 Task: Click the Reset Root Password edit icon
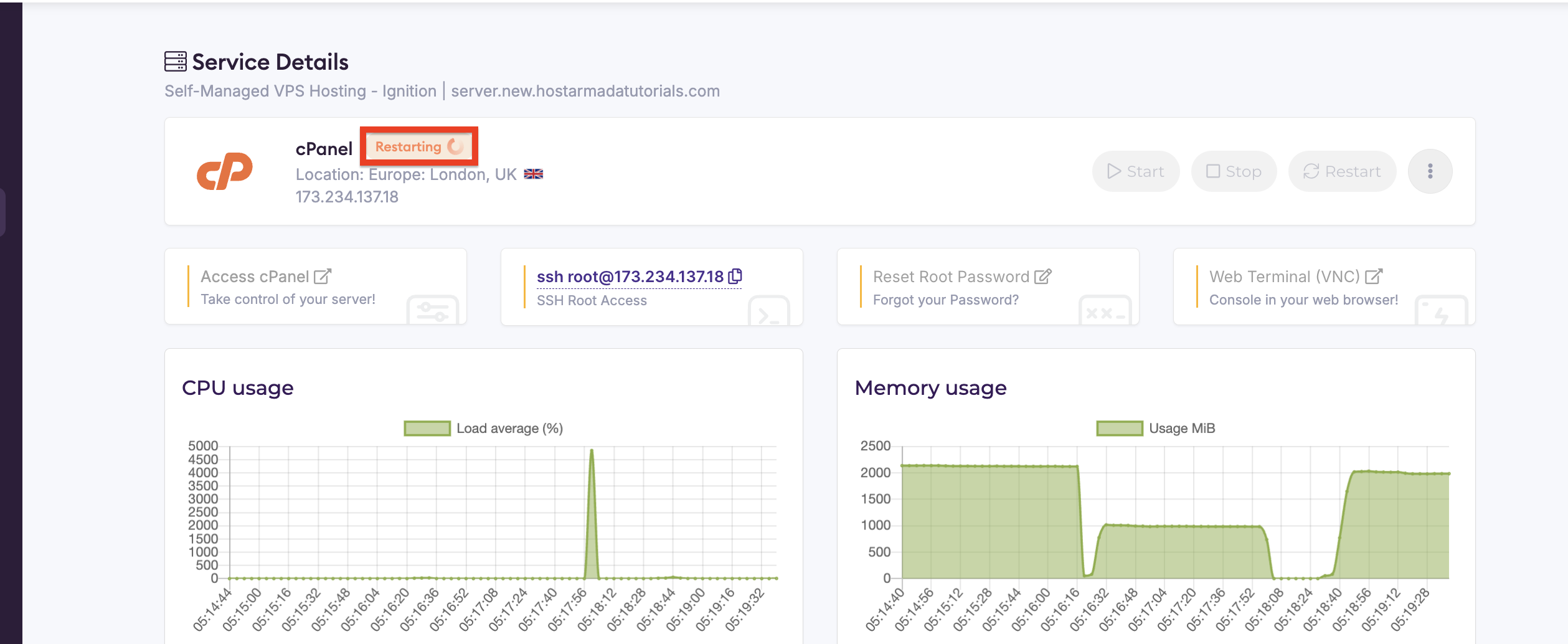click(x=1043, y=276)
